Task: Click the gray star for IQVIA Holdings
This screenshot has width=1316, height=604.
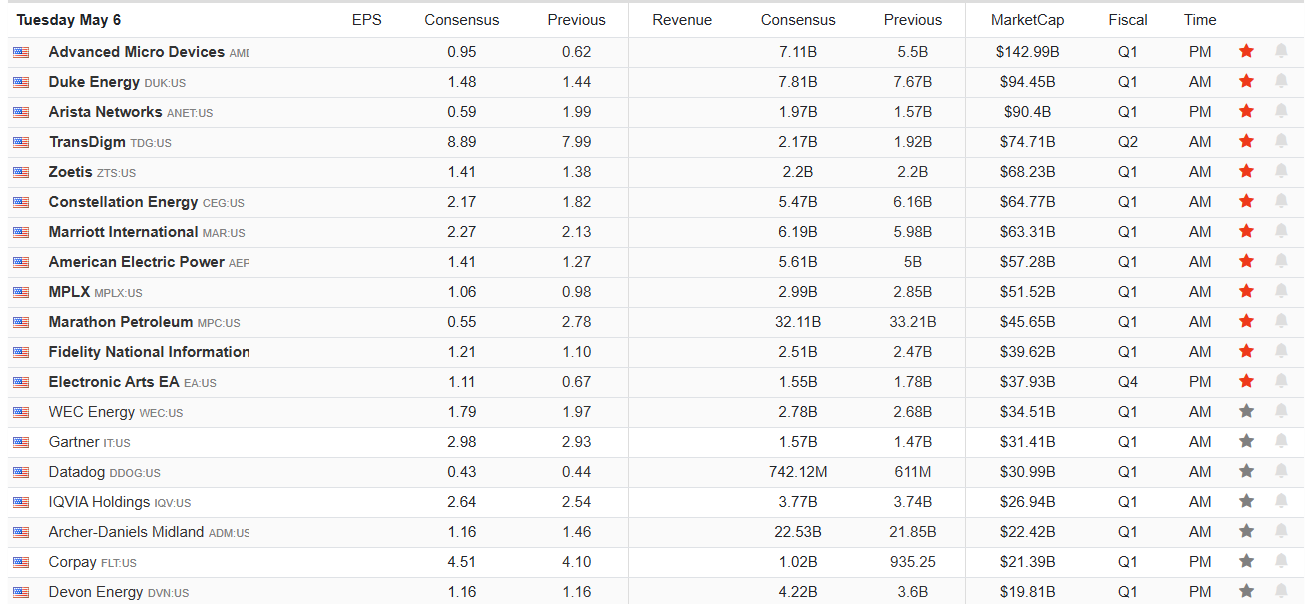Action: click(1246, 501)
